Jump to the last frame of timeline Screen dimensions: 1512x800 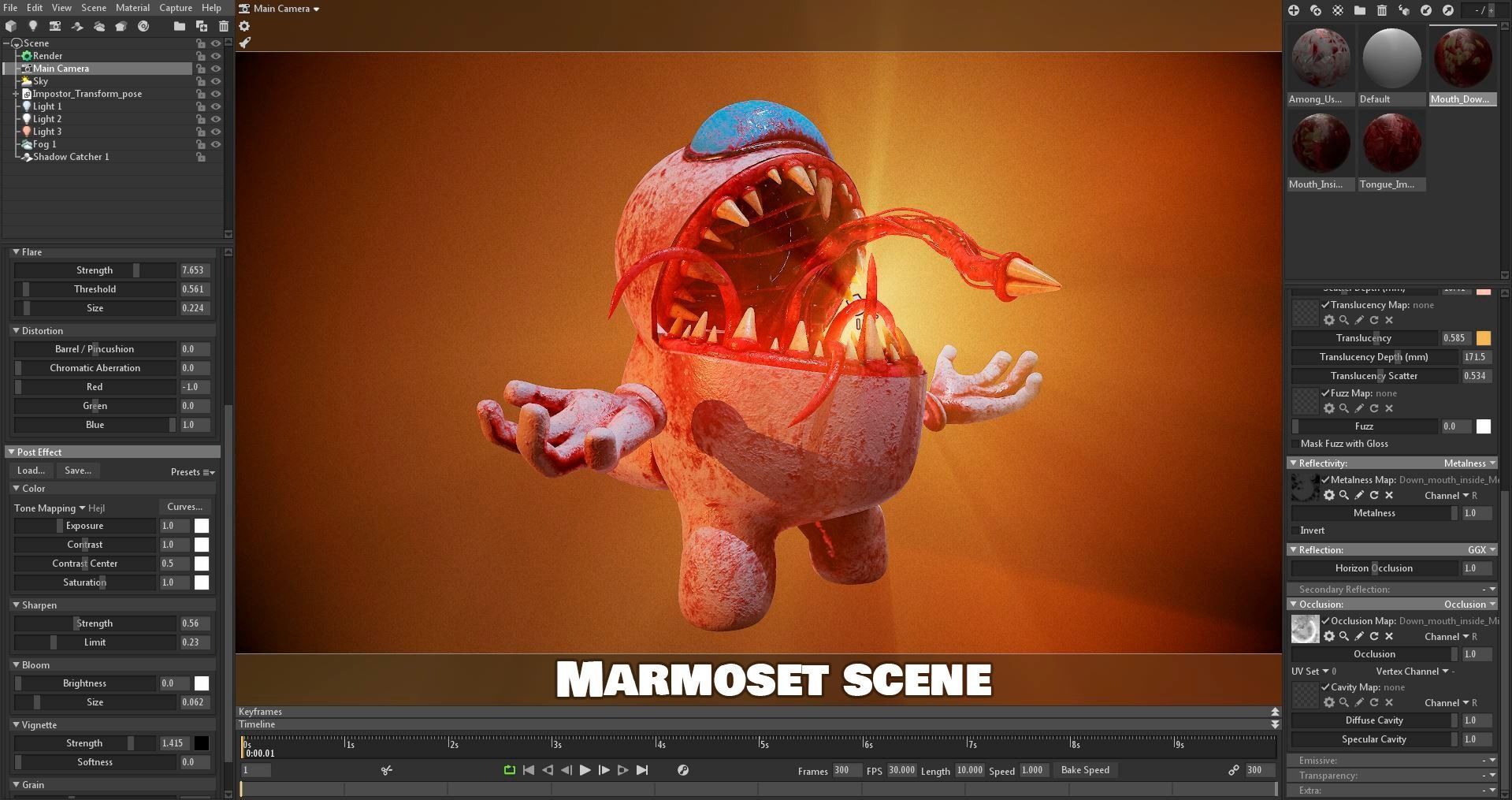point(642,770)
